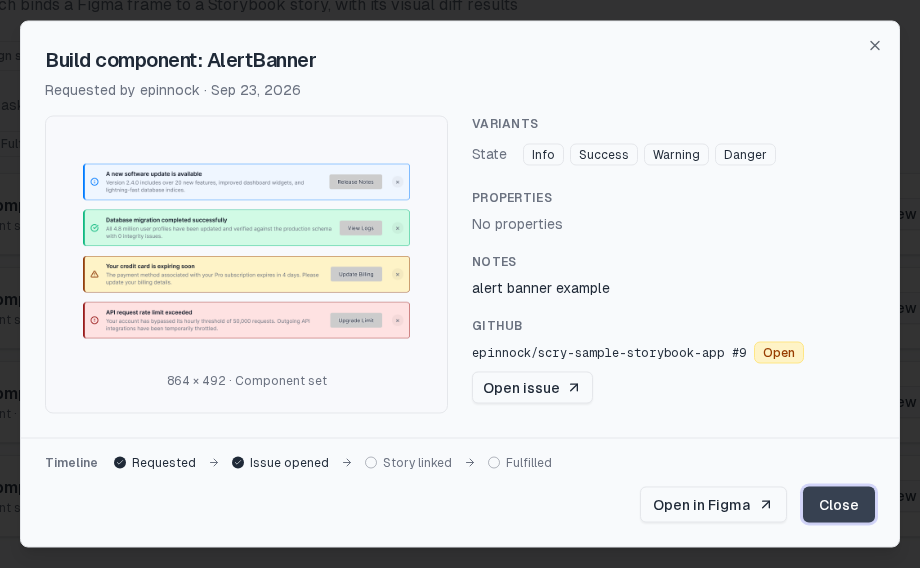Open the GitHub issue link button

point(532,388)
